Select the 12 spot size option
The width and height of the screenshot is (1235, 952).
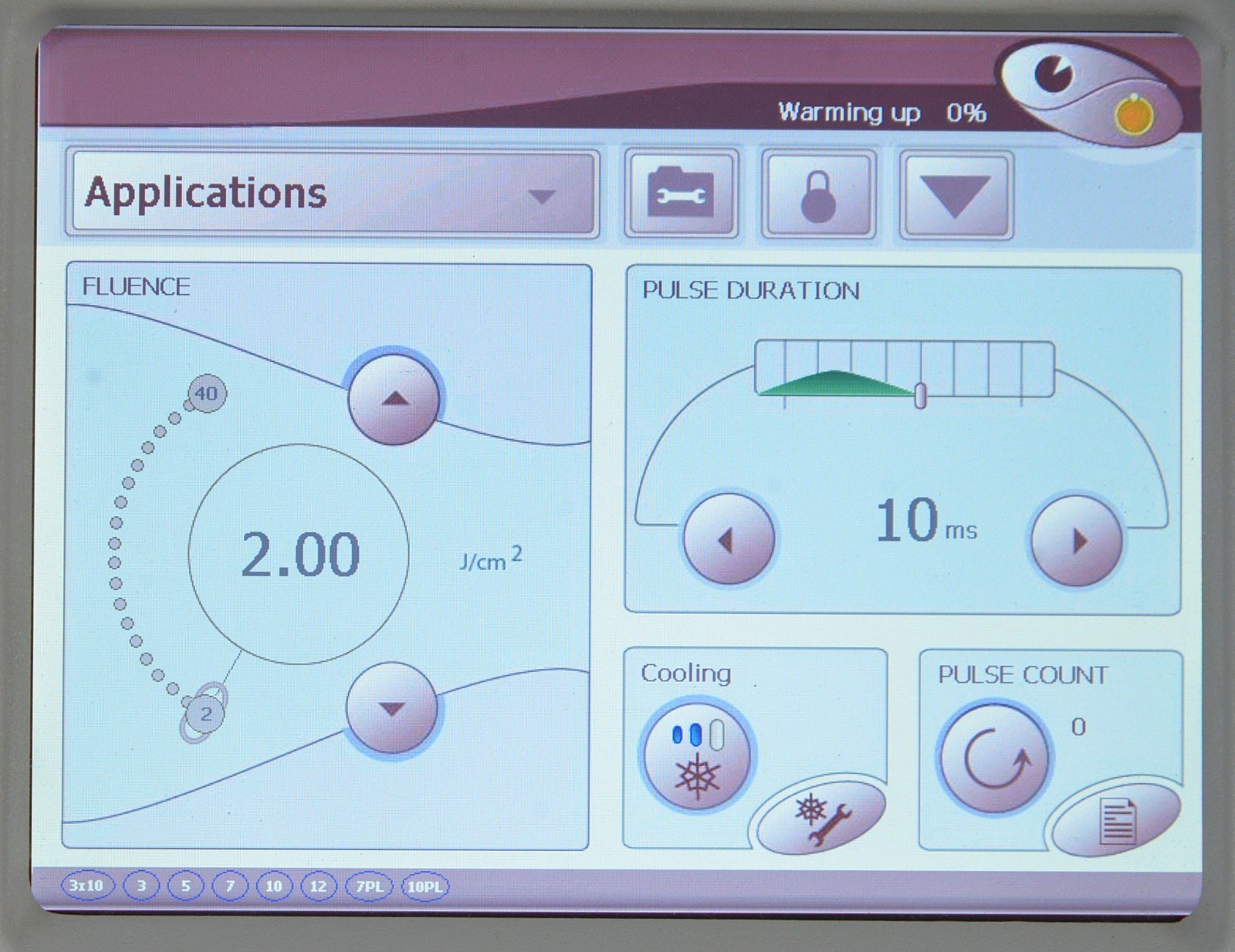tap(318, 886)
